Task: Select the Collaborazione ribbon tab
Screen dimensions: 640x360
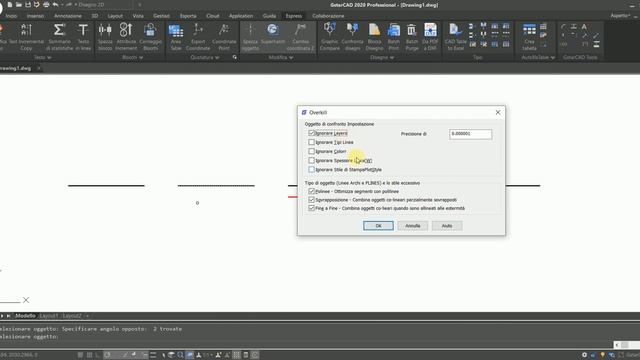Action: pyautogui.click(x=328, y=16)
